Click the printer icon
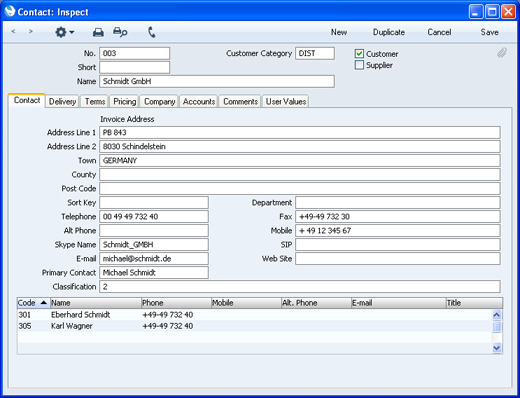This screenshot has height=398, width=520. (x=98, y=32)
